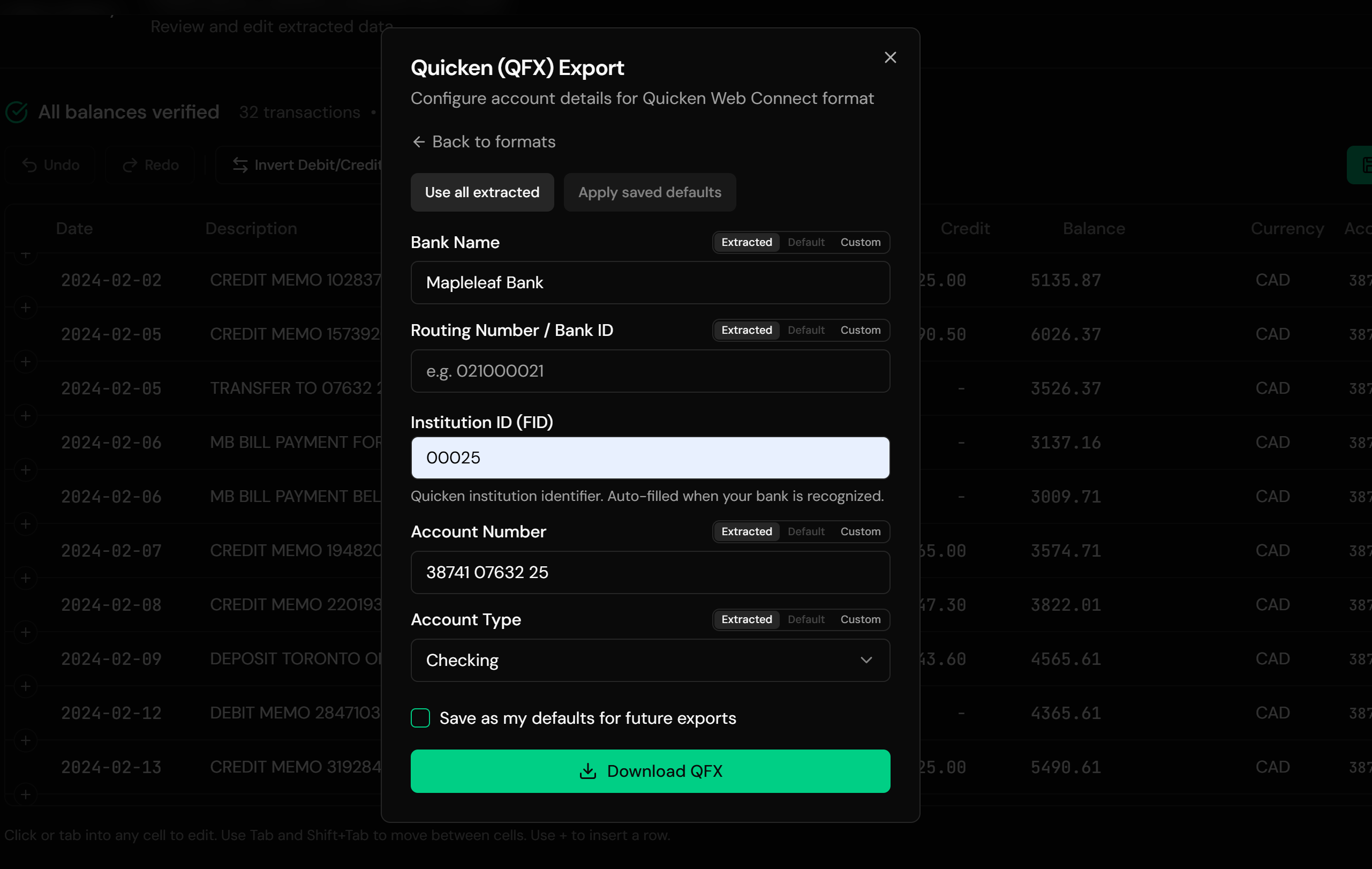This screenshot has width=1372, height=869.
Task: Click the Date column header
Action: (x=74, y=229)
